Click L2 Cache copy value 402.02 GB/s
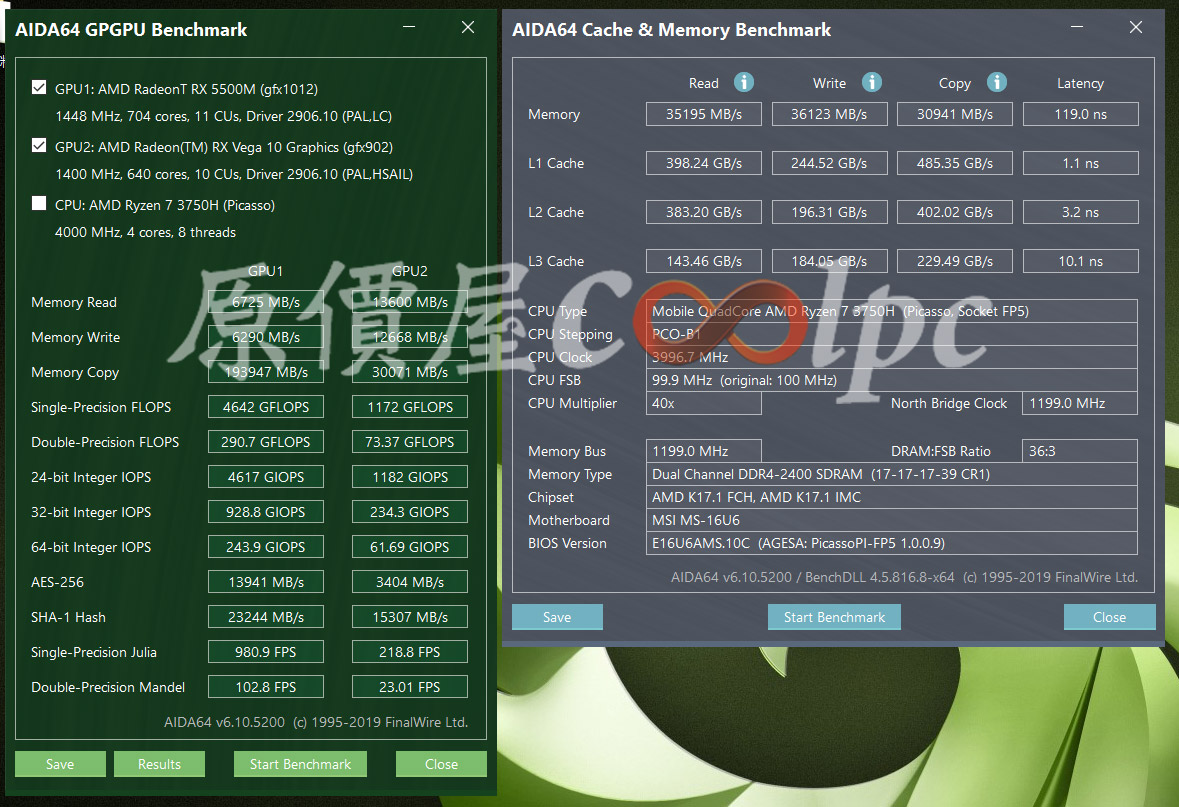This screenshot has height=807, width=1179. [x=955, y=212]
